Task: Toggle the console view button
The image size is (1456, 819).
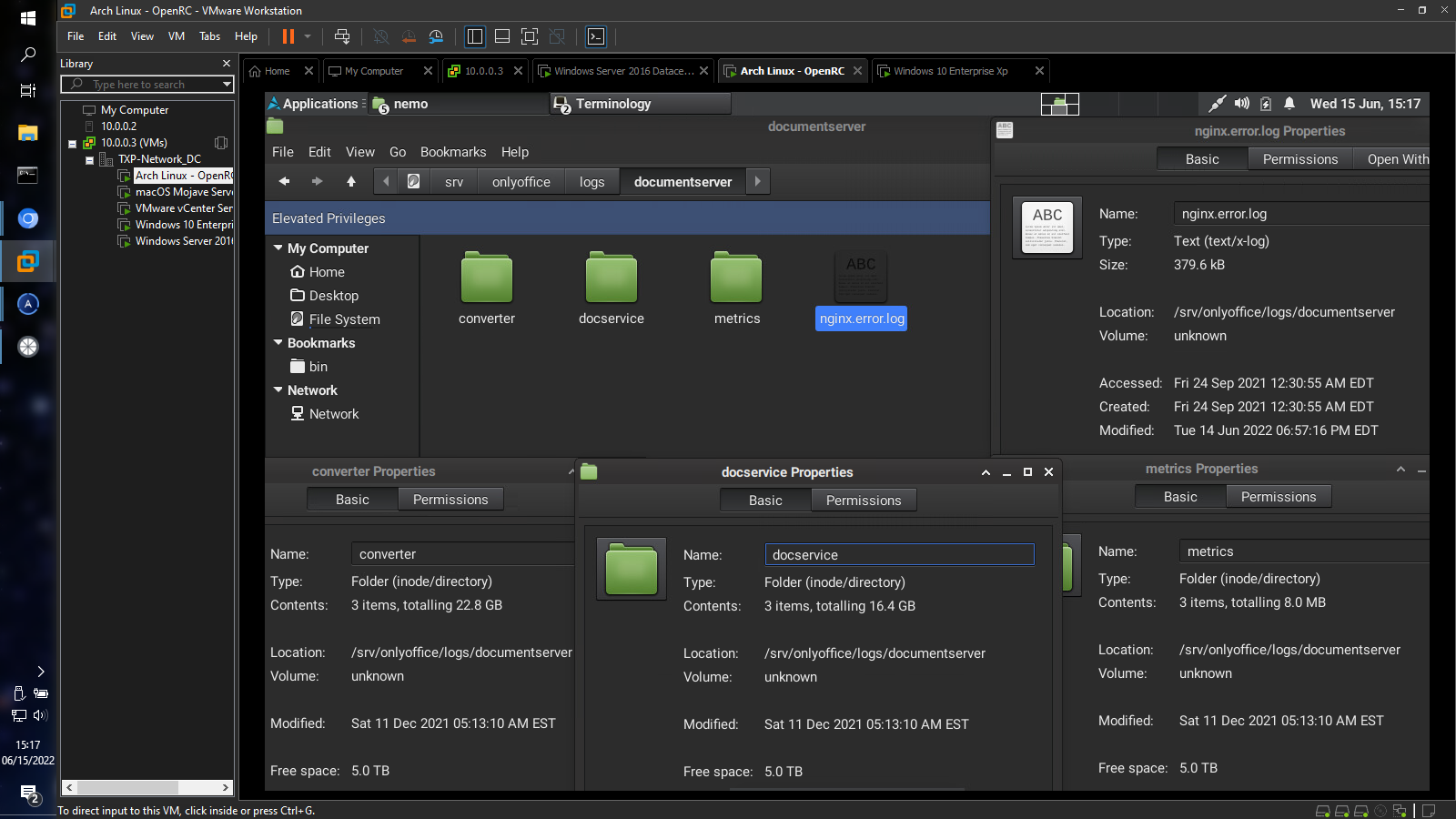Action: [596, 36]
